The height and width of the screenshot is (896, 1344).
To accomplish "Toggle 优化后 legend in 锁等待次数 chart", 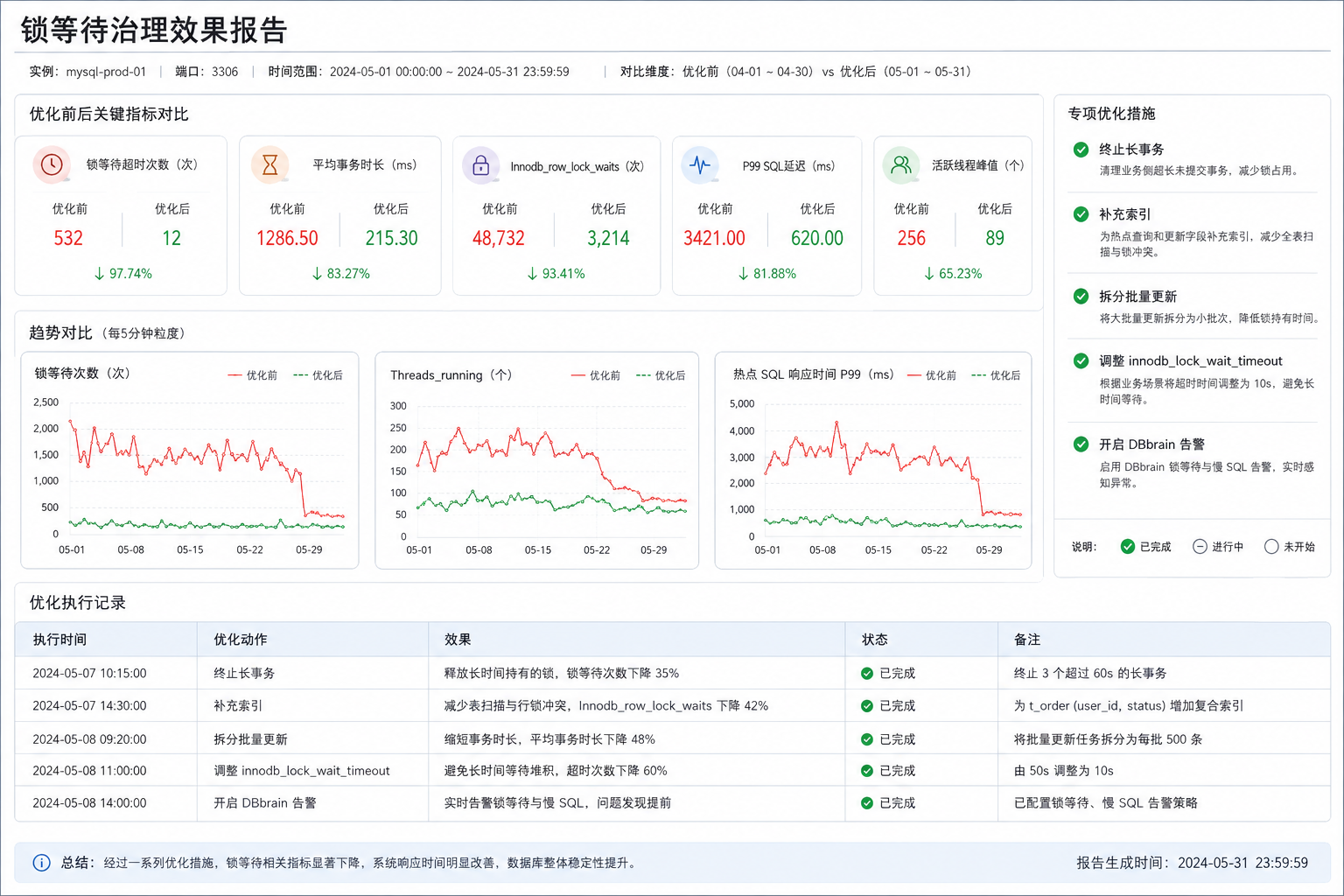I will click(318, 375).
